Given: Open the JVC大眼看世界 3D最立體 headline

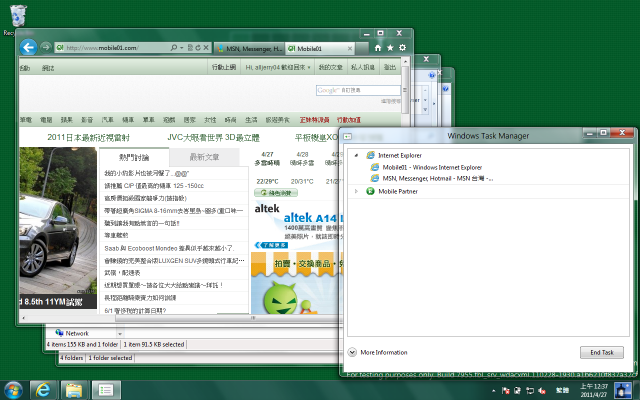Looking at the screenshot, I should tap(213, 138).
